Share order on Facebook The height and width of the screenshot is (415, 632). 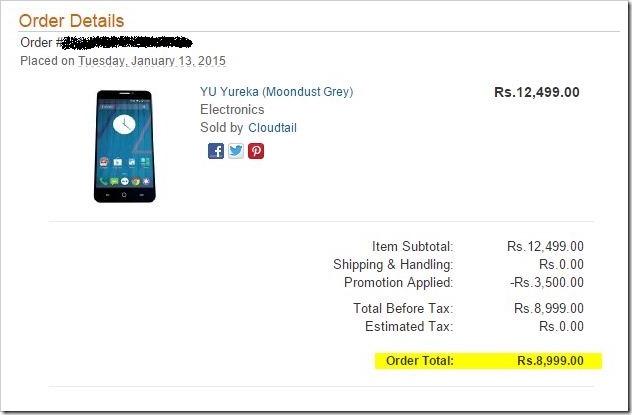click(216, 151)
